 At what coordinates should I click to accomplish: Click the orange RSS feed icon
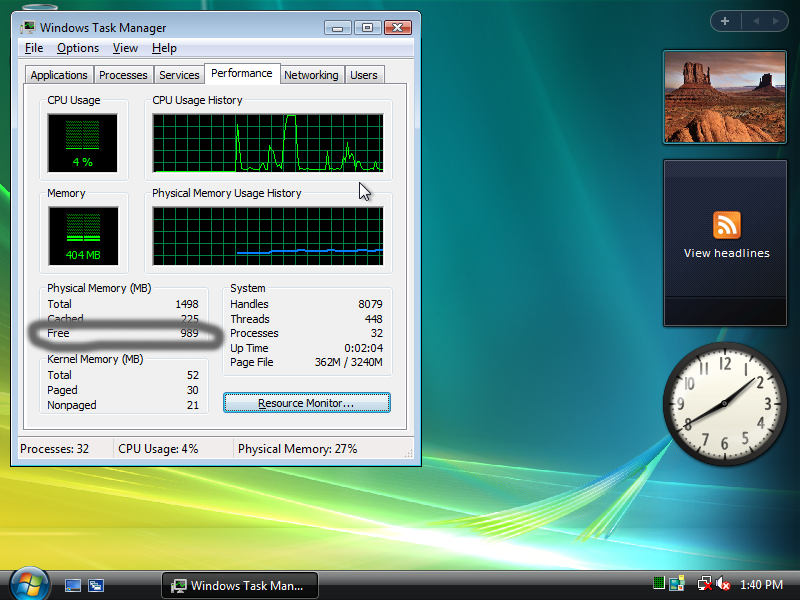[727, 225]
